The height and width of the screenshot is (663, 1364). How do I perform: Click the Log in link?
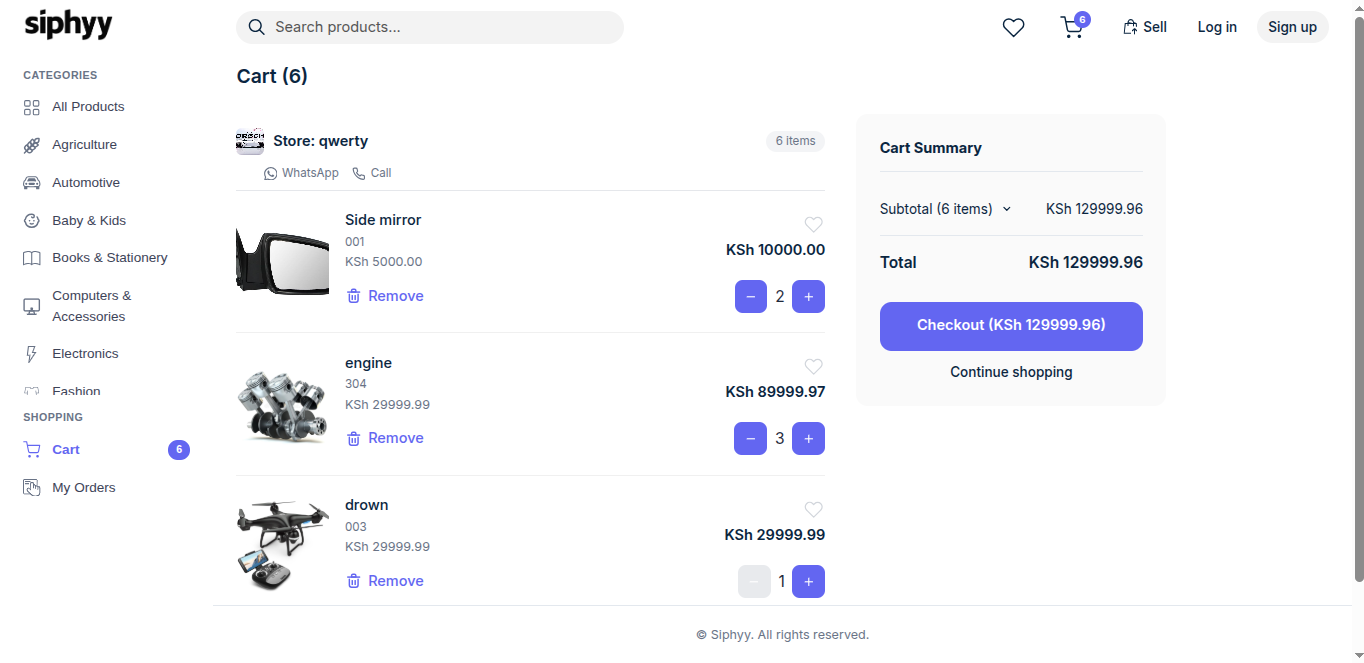coord(1217,27)
